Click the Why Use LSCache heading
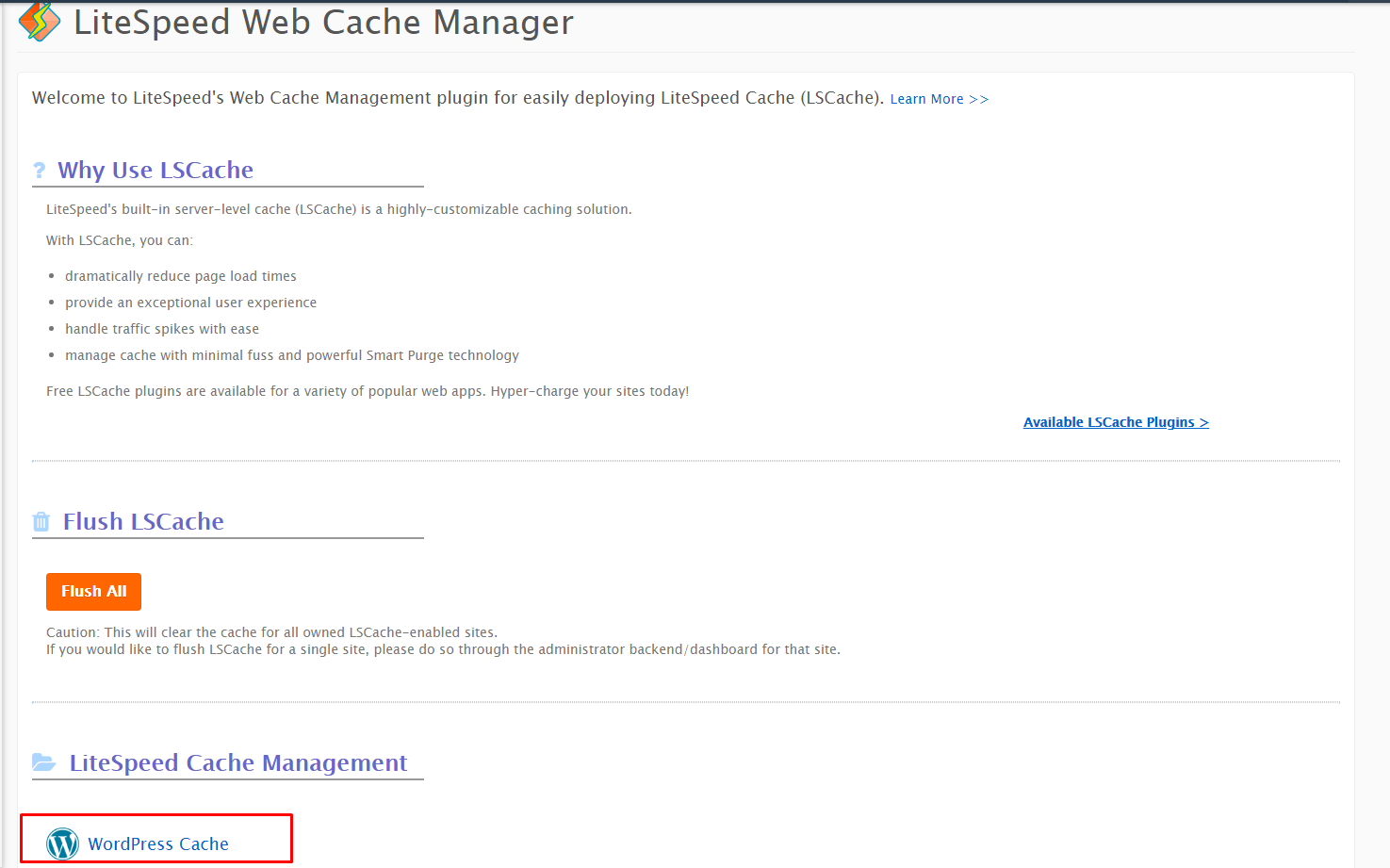This screenshot has width=1390, height=868. [155, 171]
